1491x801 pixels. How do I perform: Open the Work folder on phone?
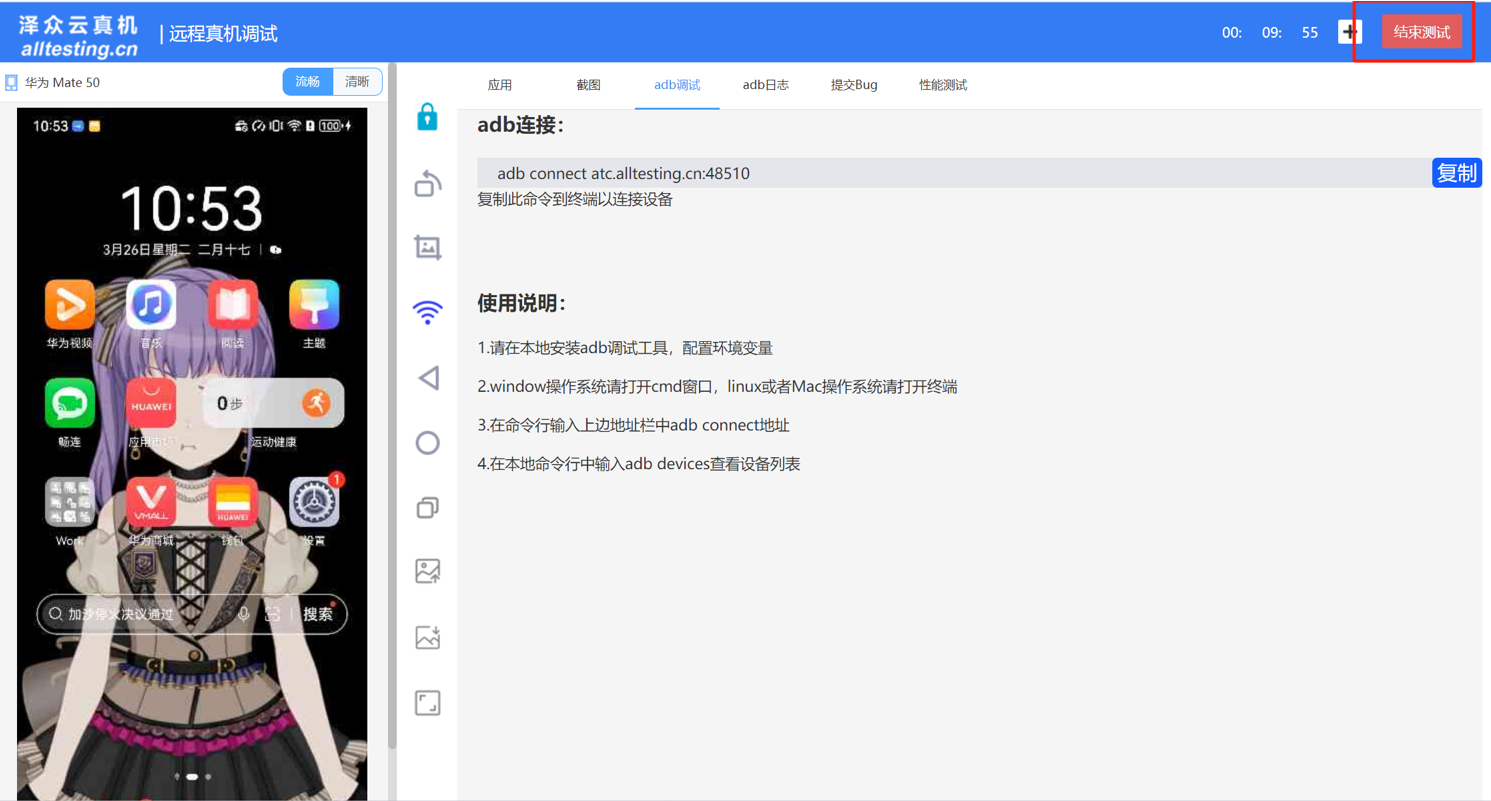[70, 502]
